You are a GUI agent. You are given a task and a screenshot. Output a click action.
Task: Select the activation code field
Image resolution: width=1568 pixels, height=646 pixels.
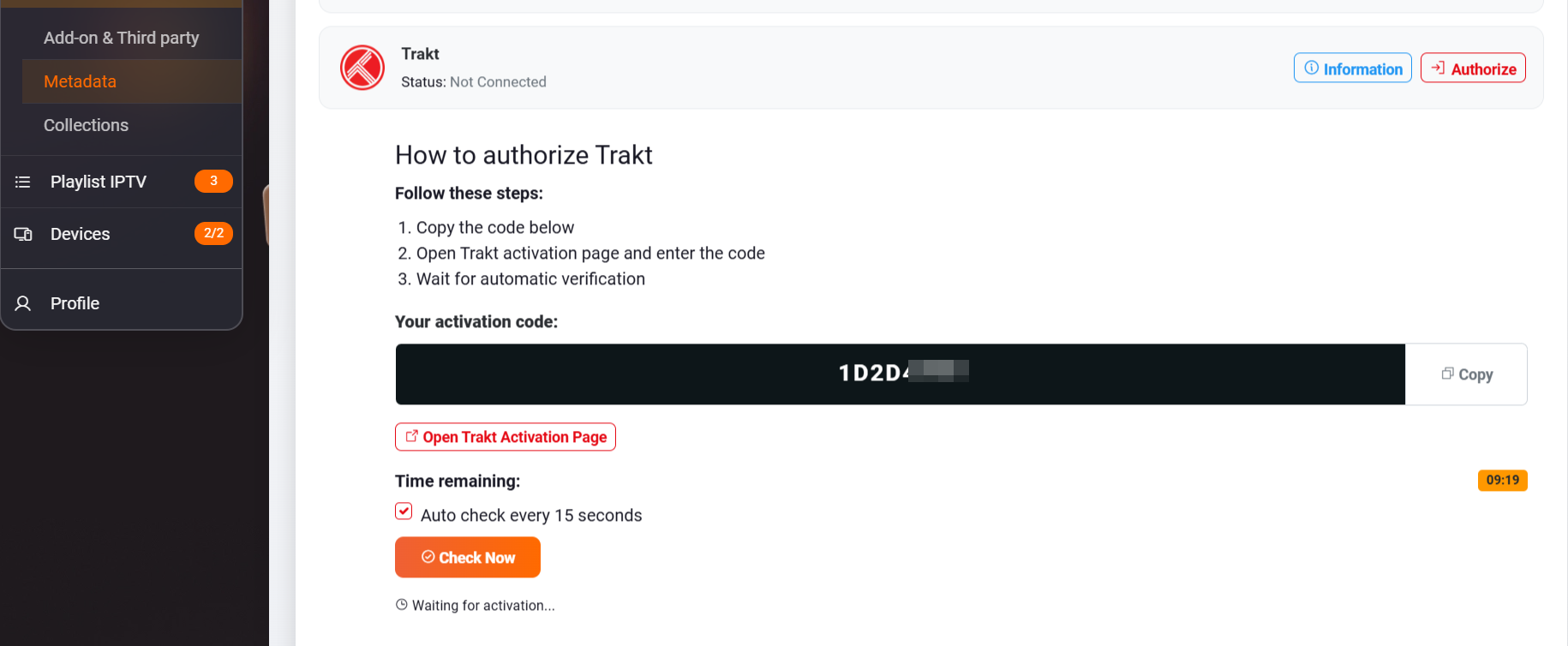(x=900, y=374)
